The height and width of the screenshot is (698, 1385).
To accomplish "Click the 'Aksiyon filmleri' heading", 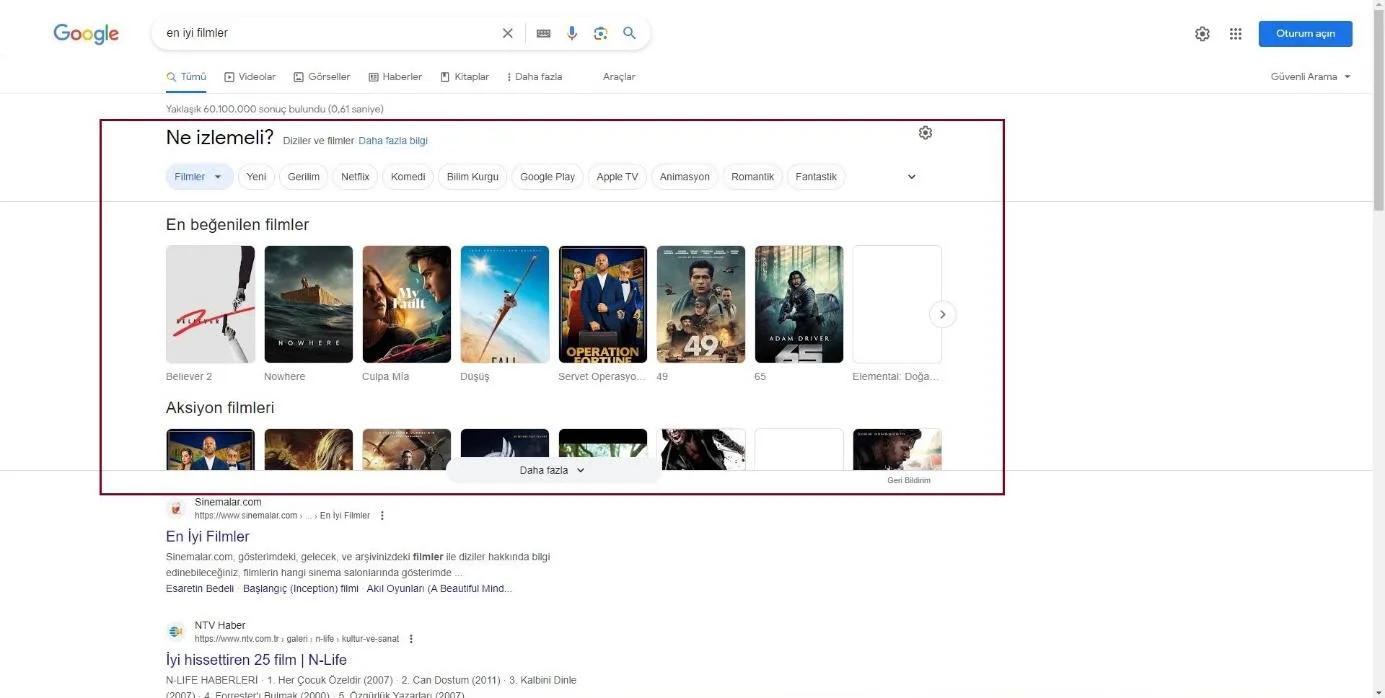I will point(220,408).
